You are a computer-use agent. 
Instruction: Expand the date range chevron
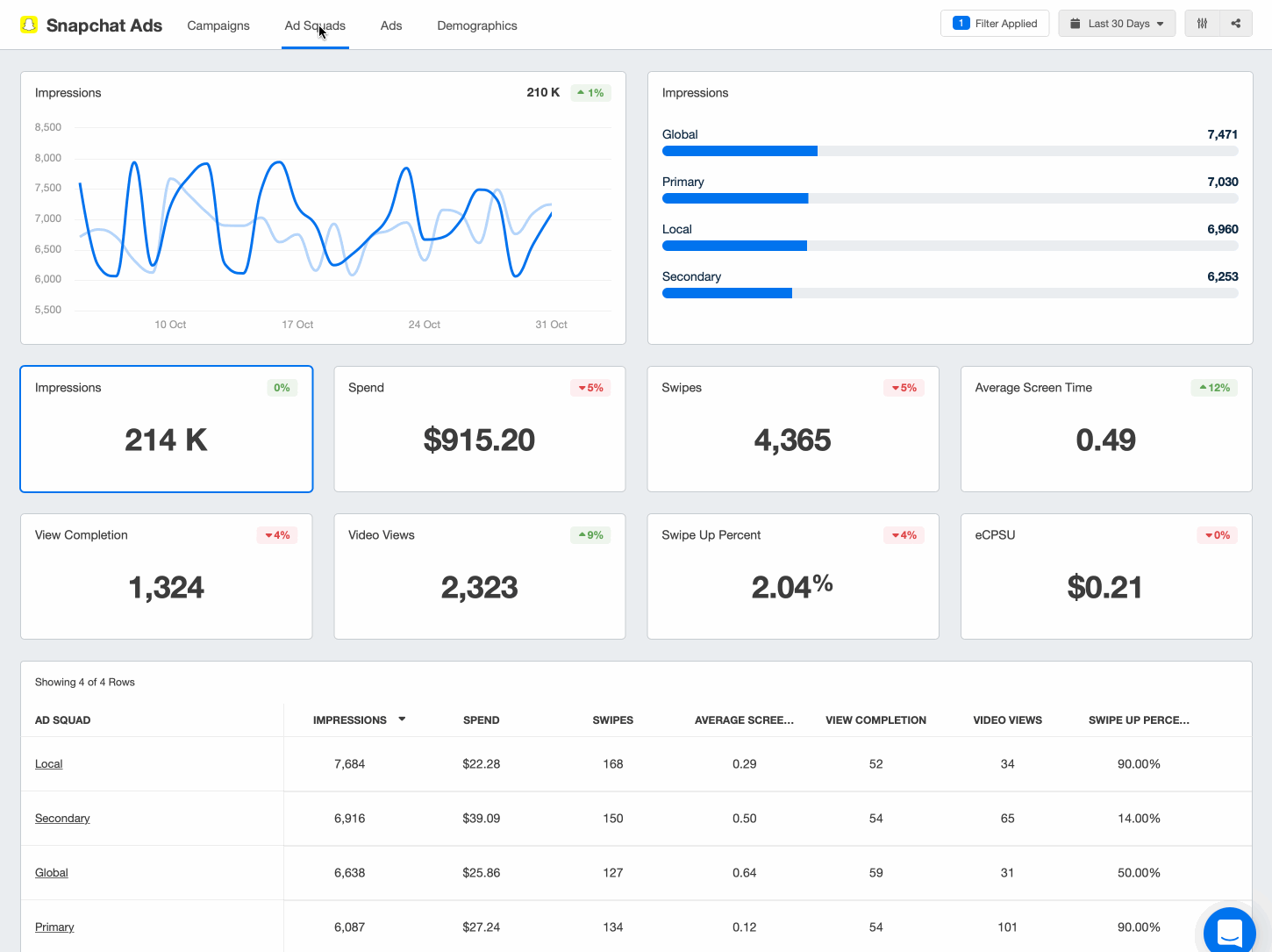(1160, 24)
